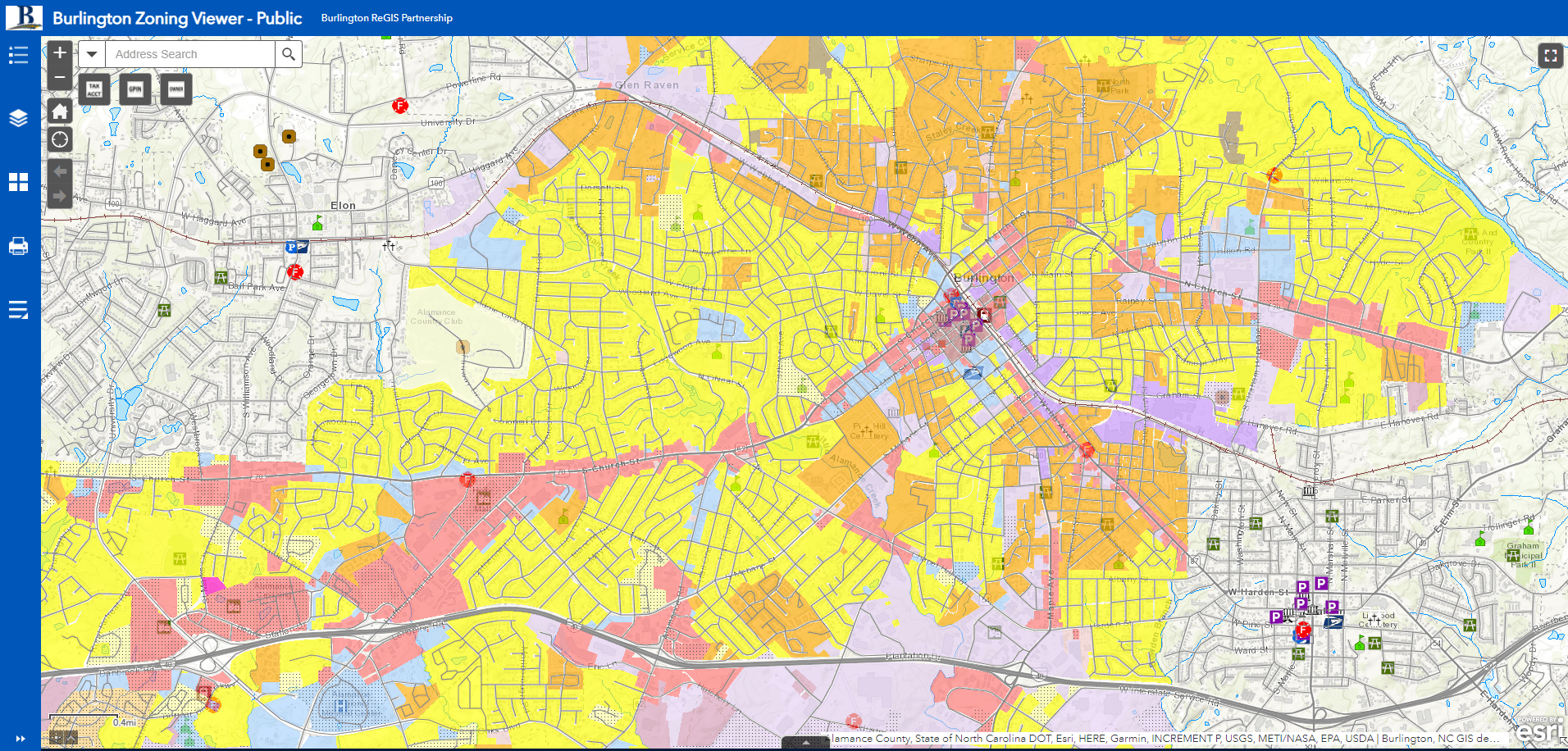Open the address search source dropdown
The width and height of the screenshot is (1568, 751).
91,53
